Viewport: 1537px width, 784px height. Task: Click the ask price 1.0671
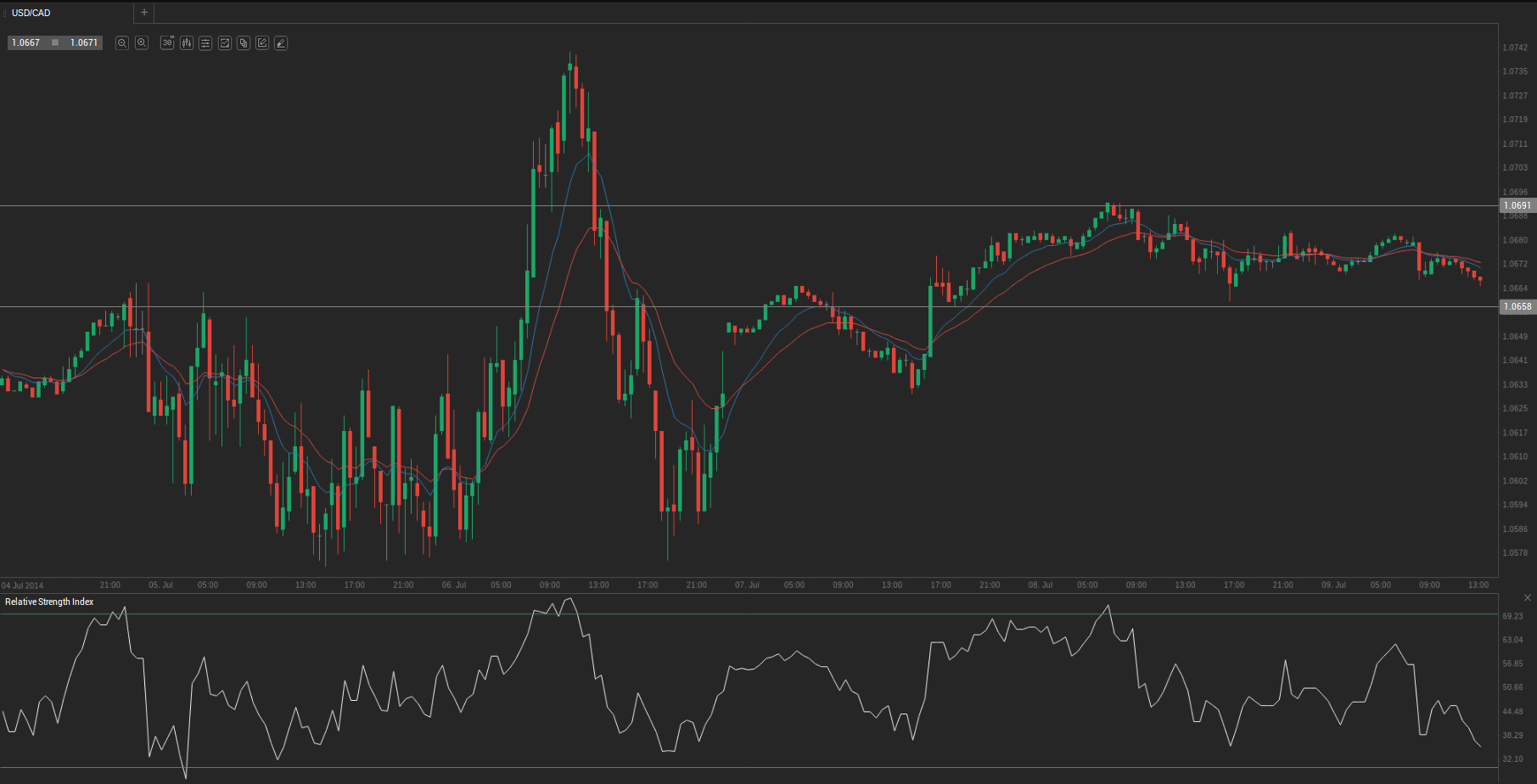84,42
